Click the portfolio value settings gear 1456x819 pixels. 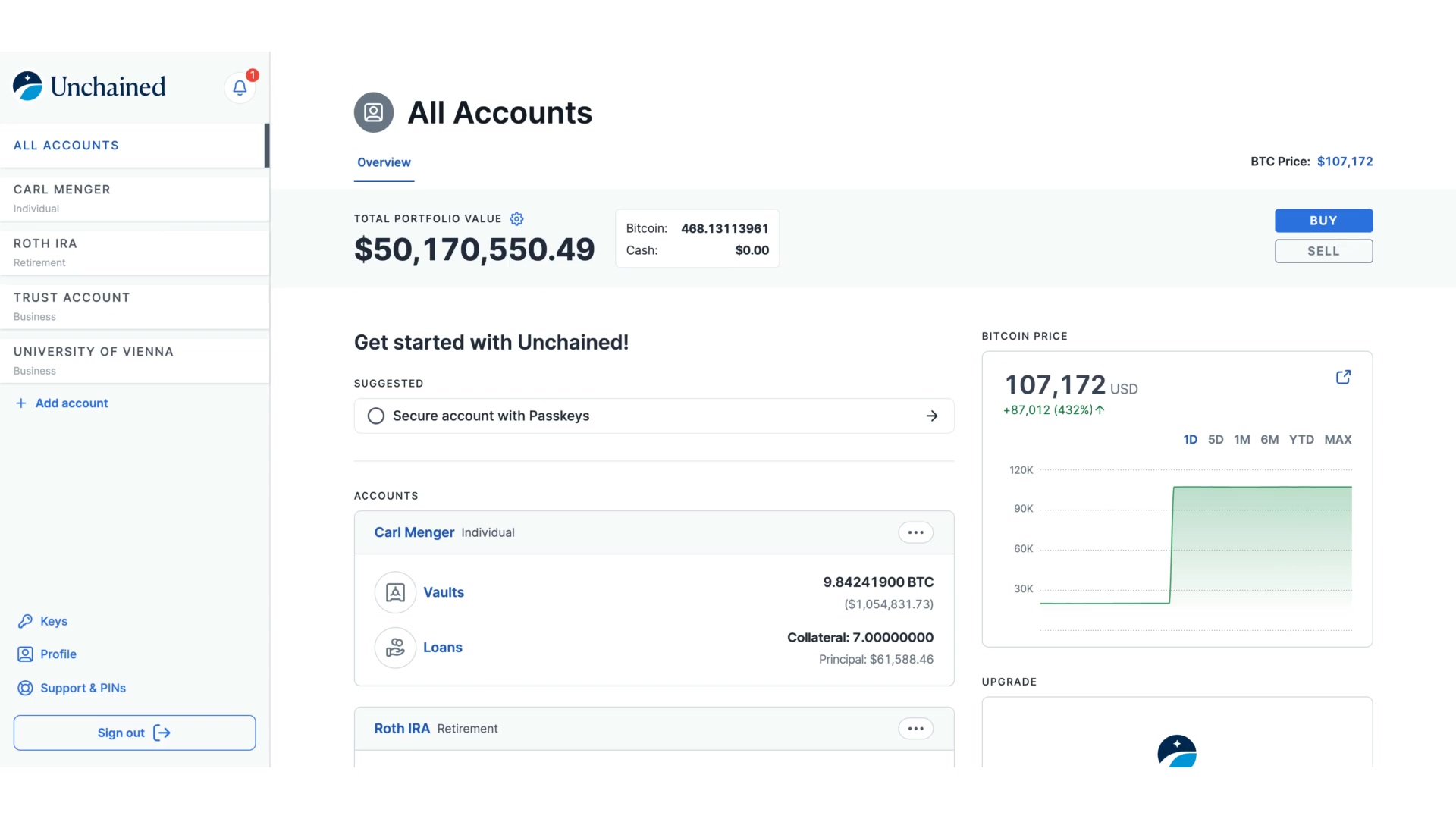pos(516,218)
